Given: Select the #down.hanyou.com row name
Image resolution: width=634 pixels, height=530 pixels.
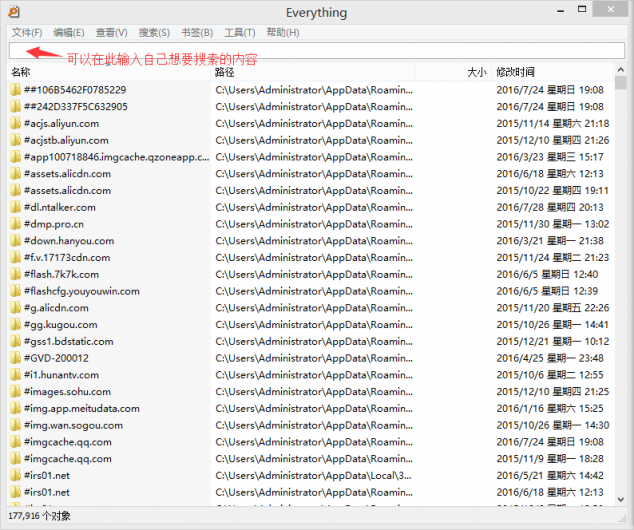Looking at the screenshot, I should (69, 241).
